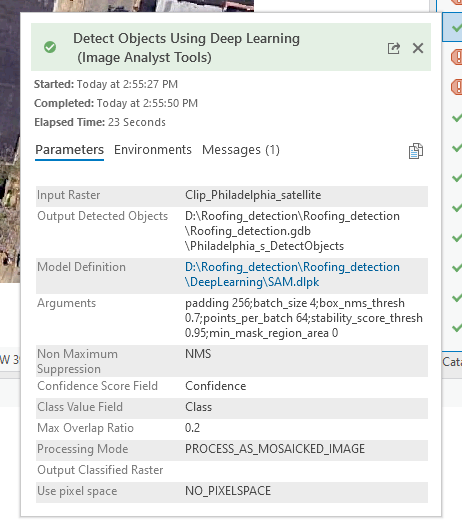This screenshot has width=462, height=529.
Task: Open the tool using the pop-out icon
Action: pos(393,48)
